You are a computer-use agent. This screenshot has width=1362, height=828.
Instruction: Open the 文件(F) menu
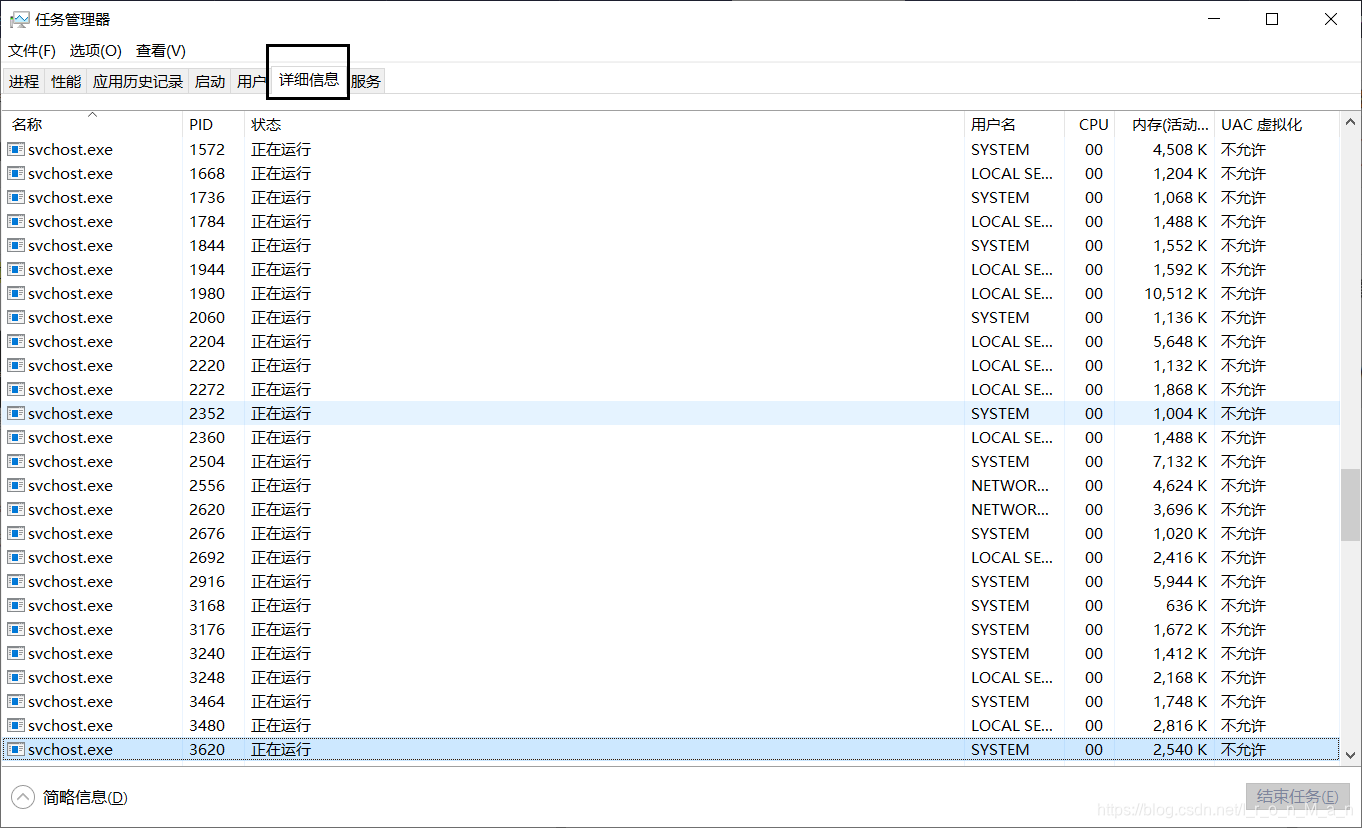click(32, 50)
